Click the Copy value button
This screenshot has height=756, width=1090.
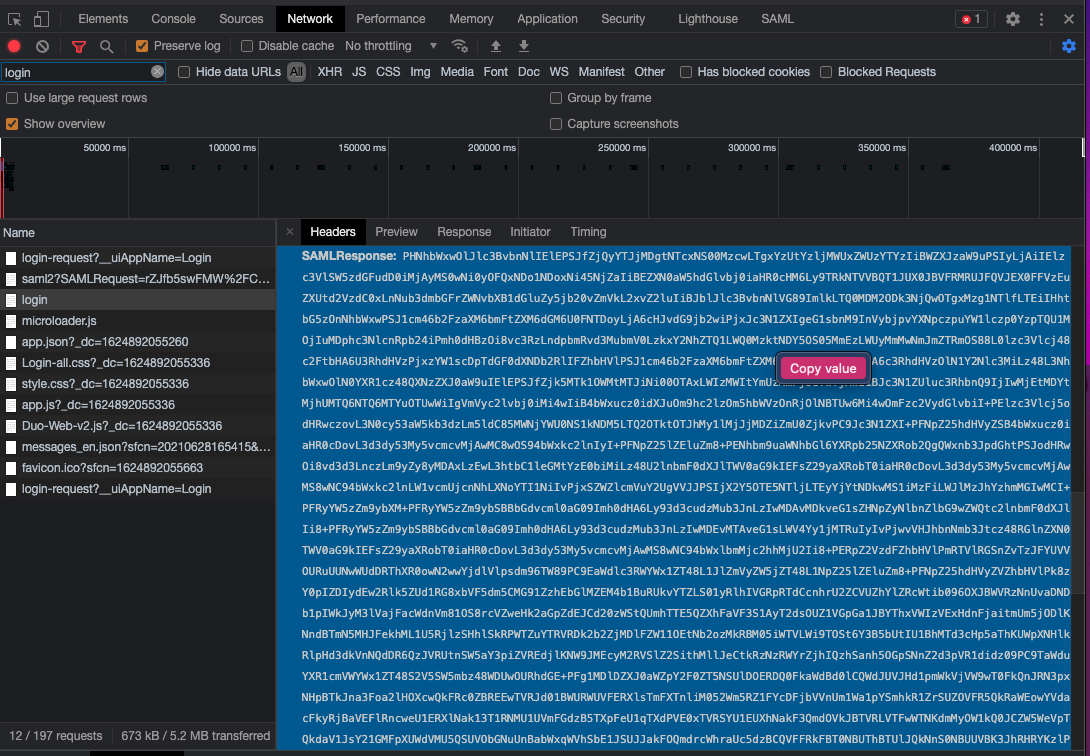tap(823, 368)
